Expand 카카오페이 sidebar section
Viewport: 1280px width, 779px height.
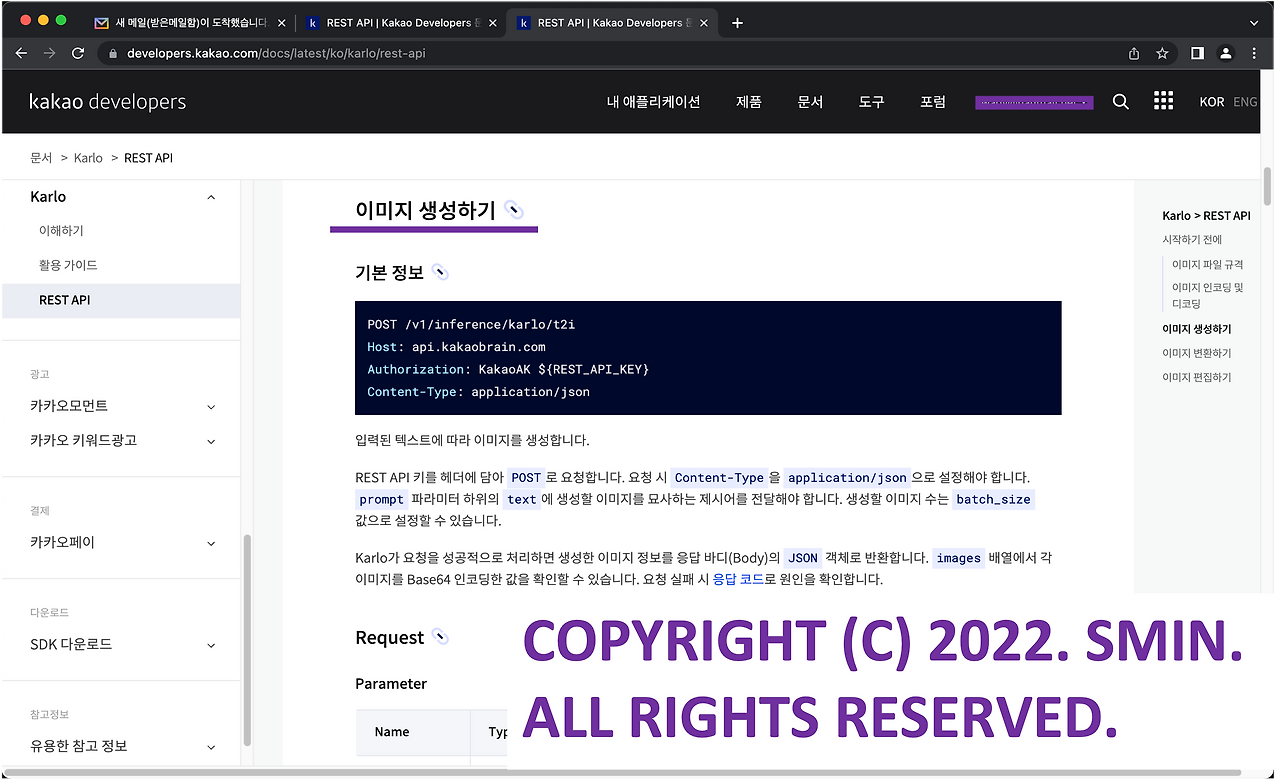coord(211,542)
